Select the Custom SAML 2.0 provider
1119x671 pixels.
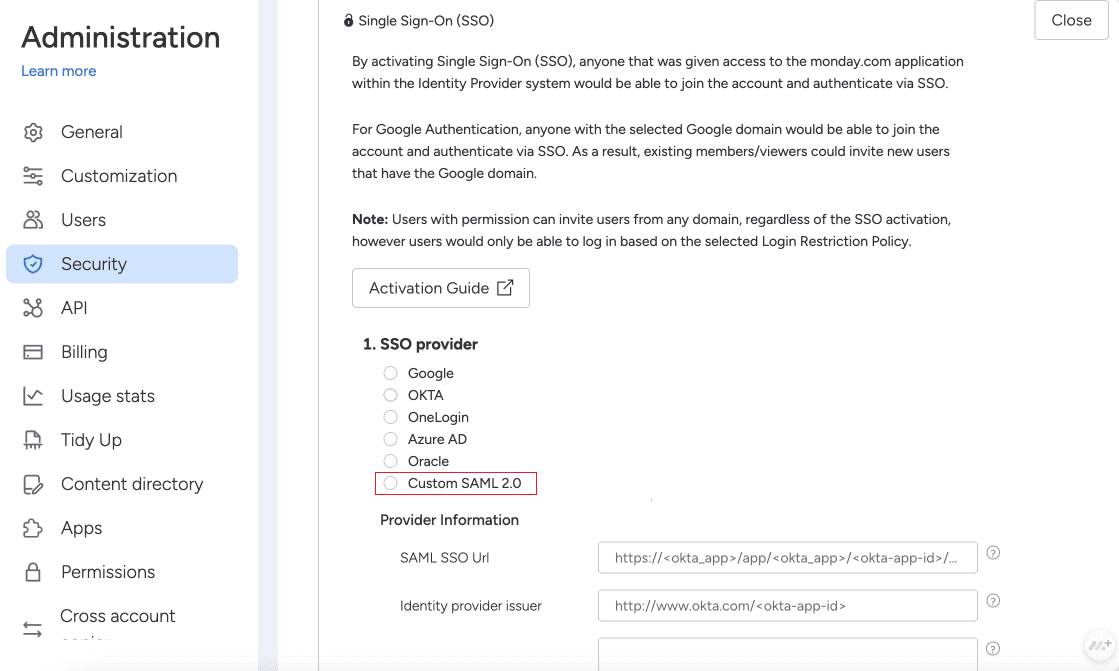391,483
